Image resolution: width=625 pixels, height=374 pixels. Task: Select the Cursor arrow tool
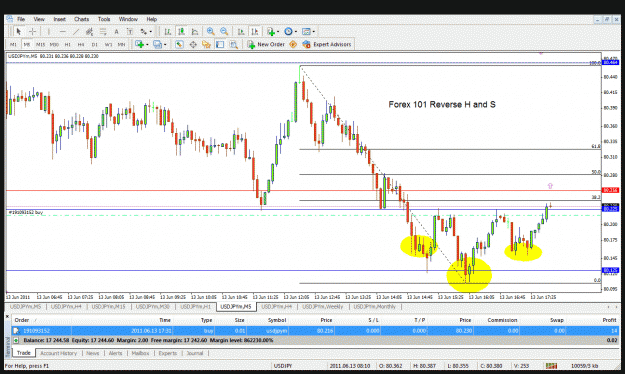(18, 31)
